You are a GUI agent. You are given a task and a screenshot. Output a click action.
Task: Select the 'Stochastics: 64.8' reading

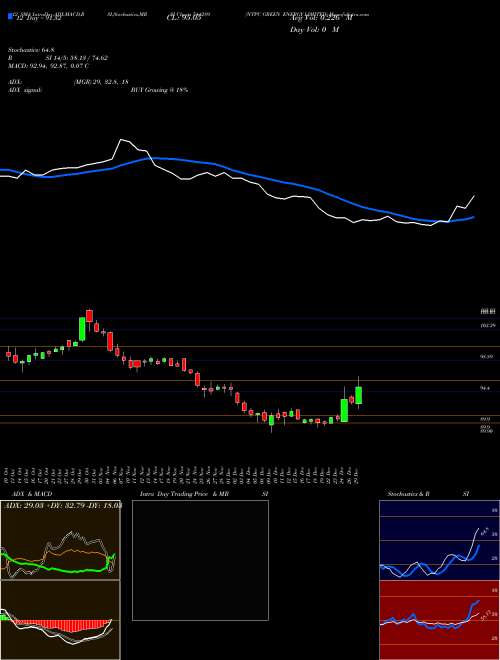[x=29, y=51]
